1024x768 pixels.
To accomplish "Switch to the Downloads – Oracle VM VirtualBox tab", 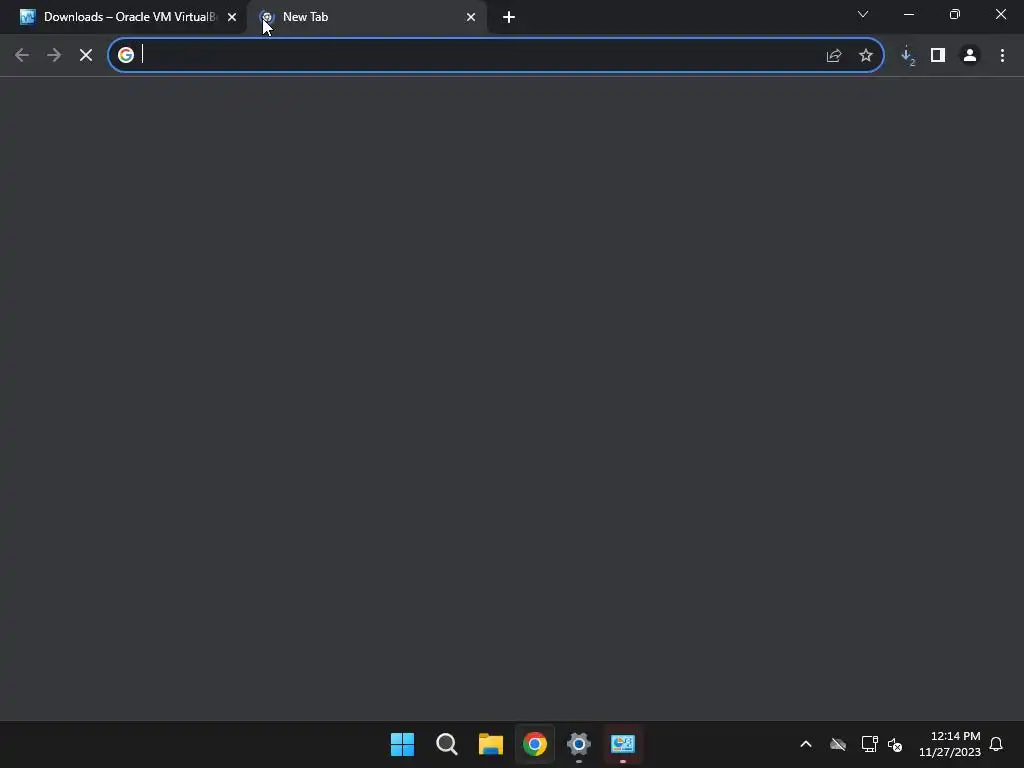I will (x=123, y=17).
